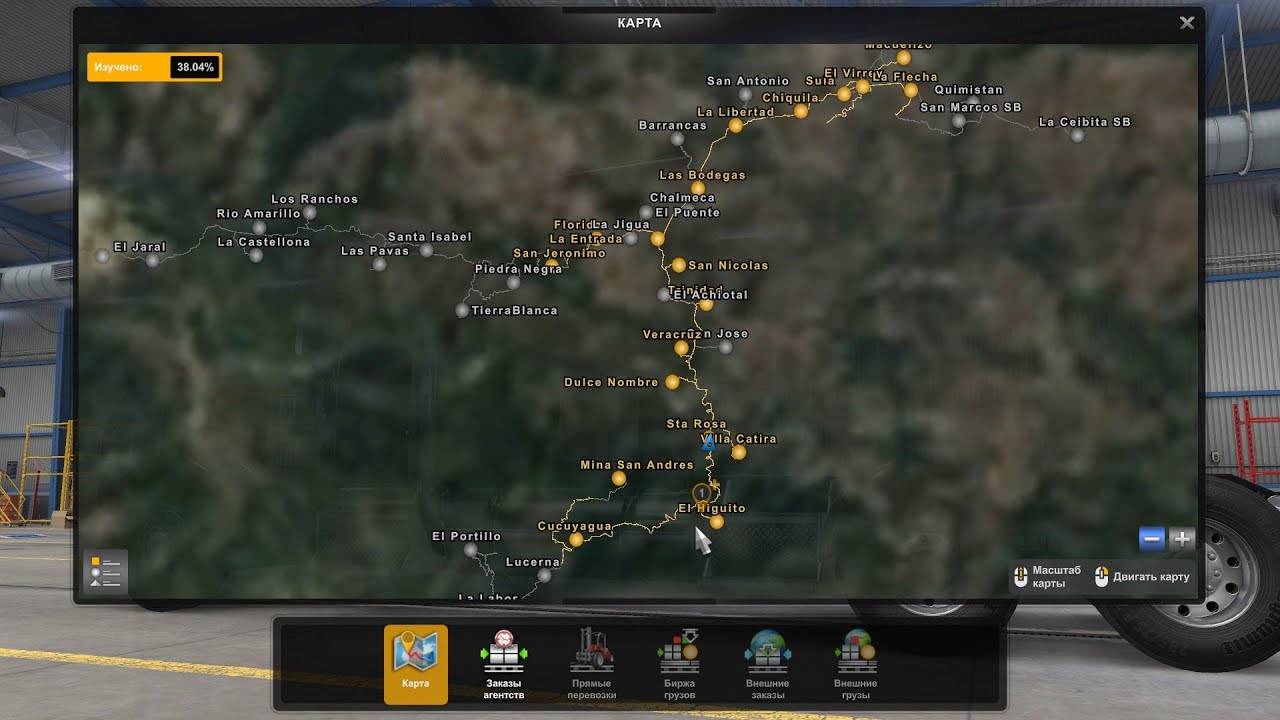1280x720 pixels.
Task: Select the Rio Amarillo marker
Action: [x=259, y=228]
